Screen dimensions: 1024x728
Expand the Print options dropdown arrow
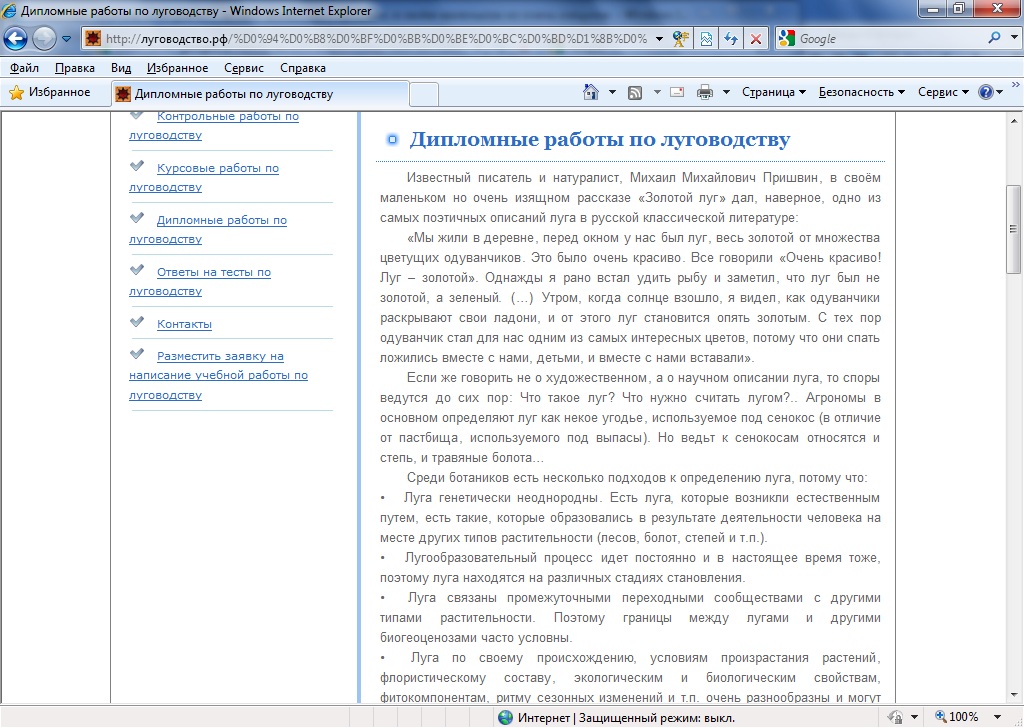click(x=726, y=92)
